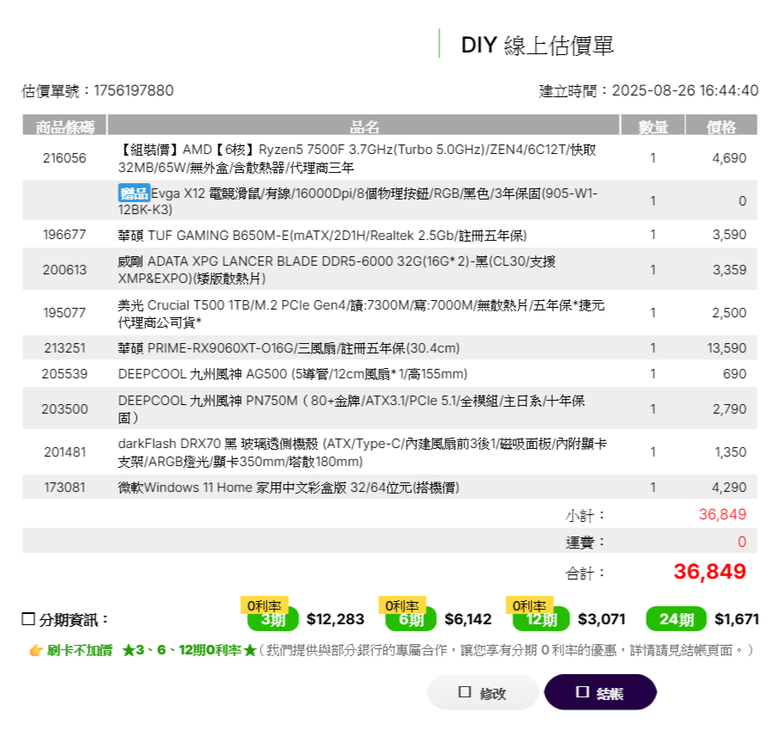The image size is (780, 730).
Task: Click the ★3、6、12期0利率★ promotion text
Action: (189, 650)
